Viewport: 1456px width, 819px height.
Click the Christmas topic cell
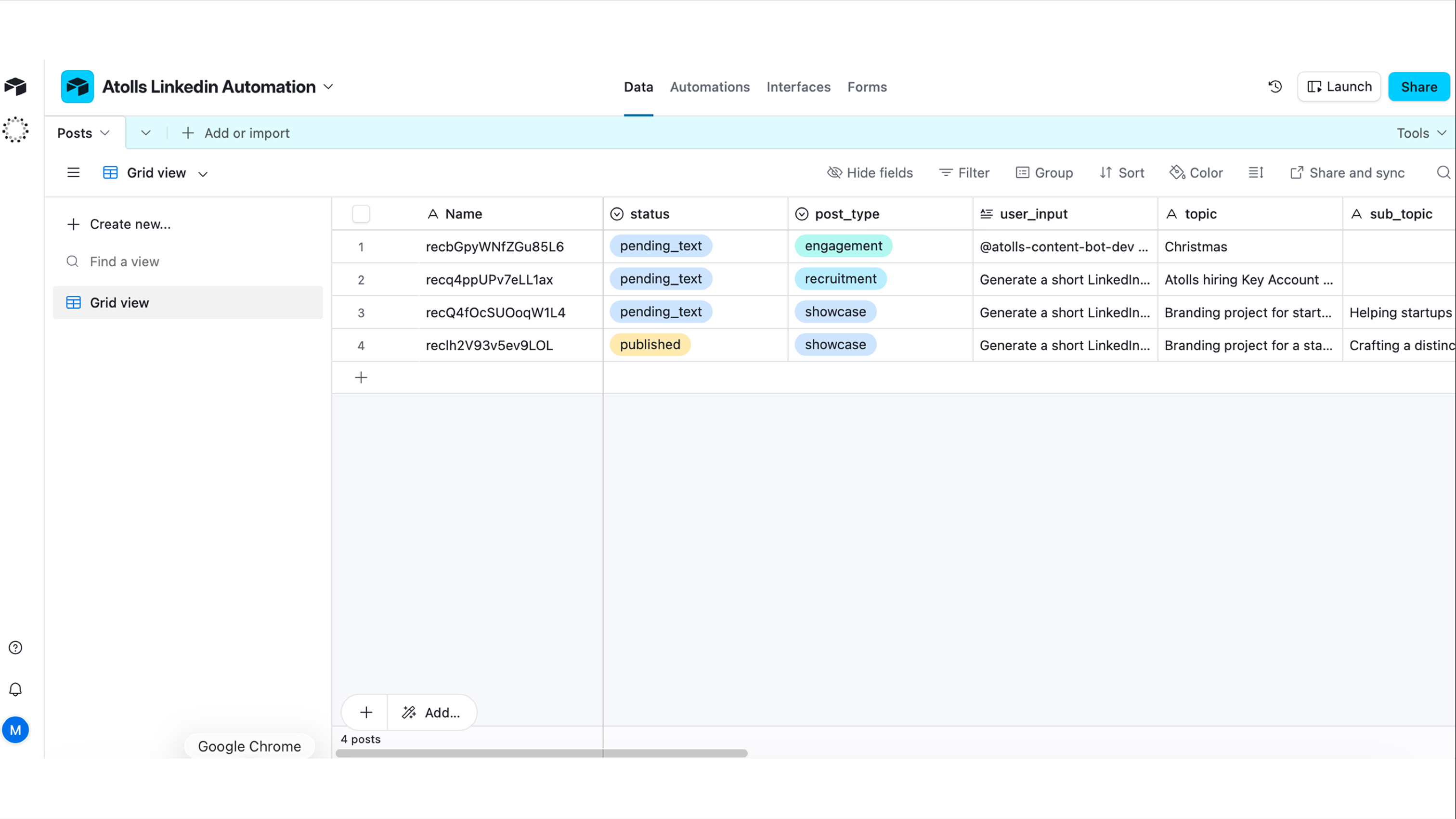(1250, 247)
